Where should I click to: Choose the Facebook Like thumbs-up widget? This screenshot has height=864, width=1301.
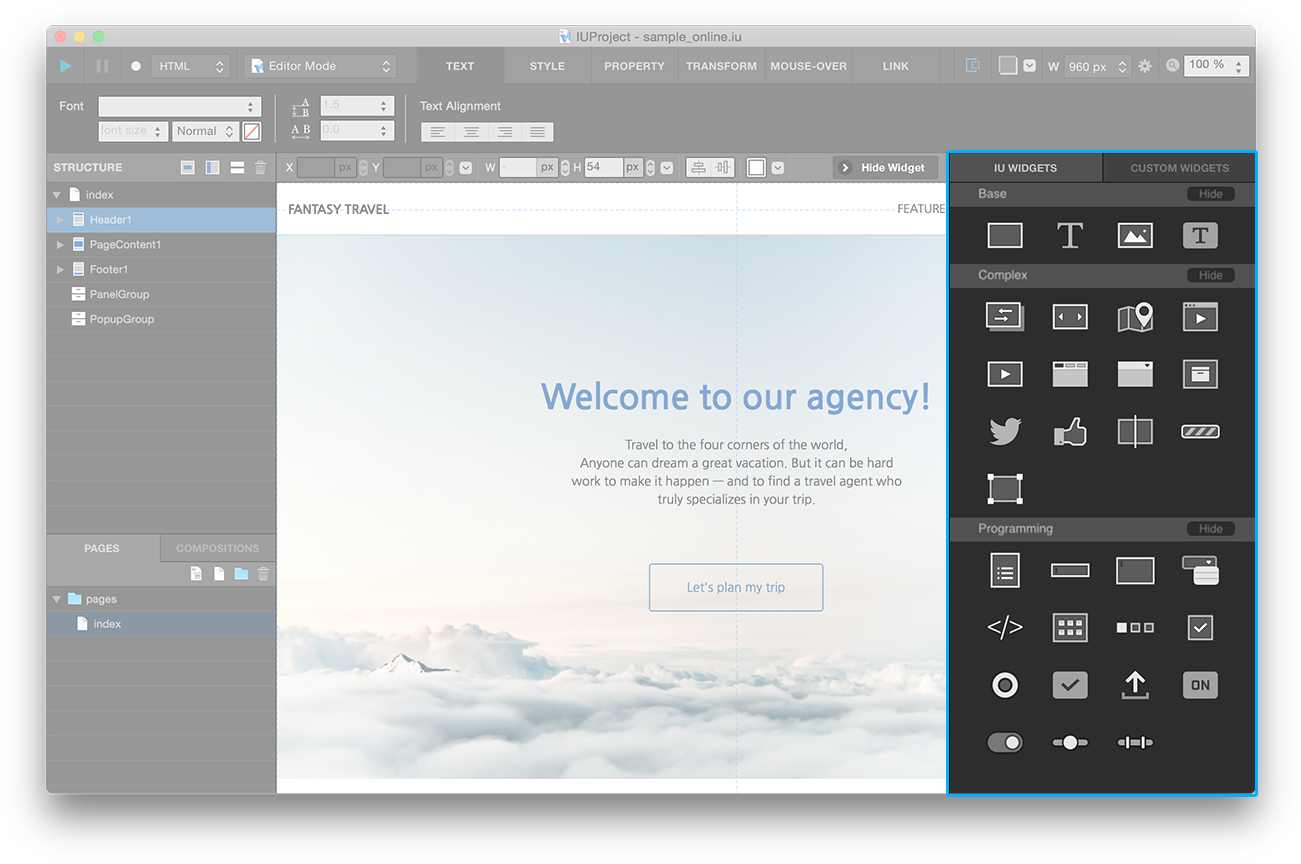point(1070,432)
